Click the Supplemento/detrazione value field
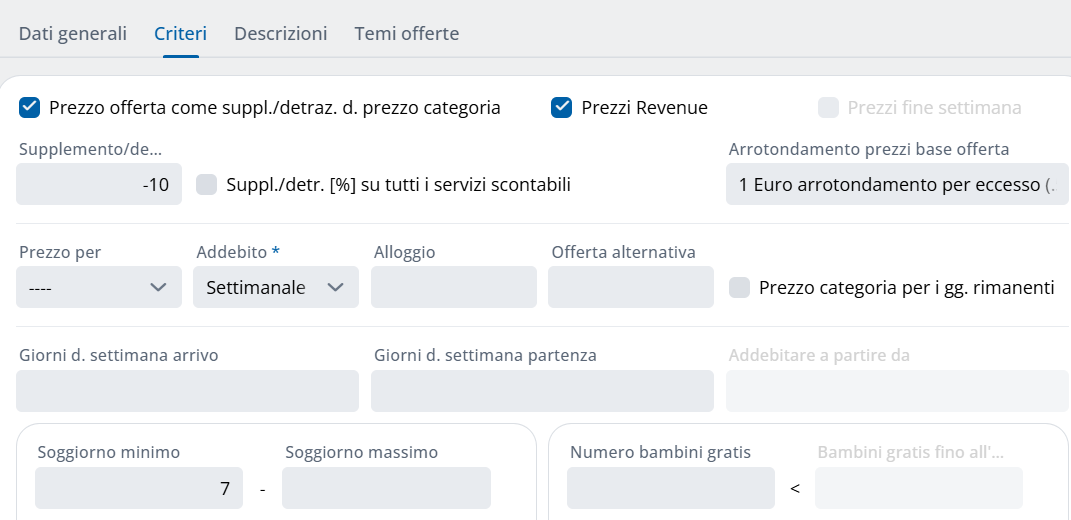Image resolution: width=1071 pixels, height=520 pixels. [x=98, y=184]
